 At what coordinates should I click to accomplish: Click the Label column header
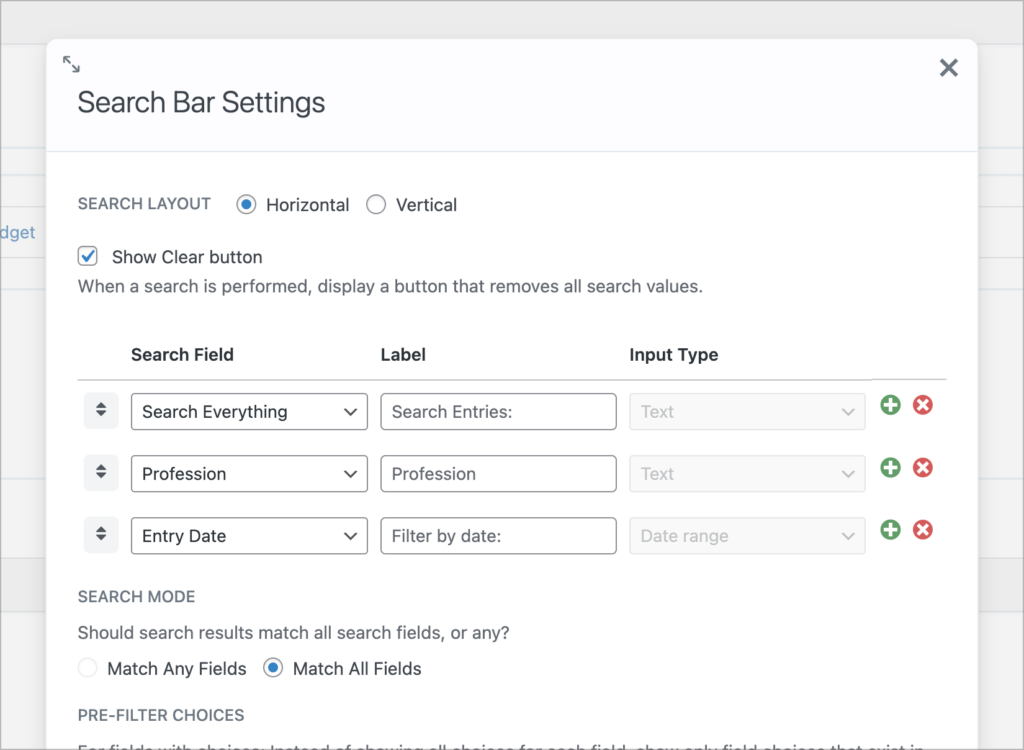tap(403, 355)
